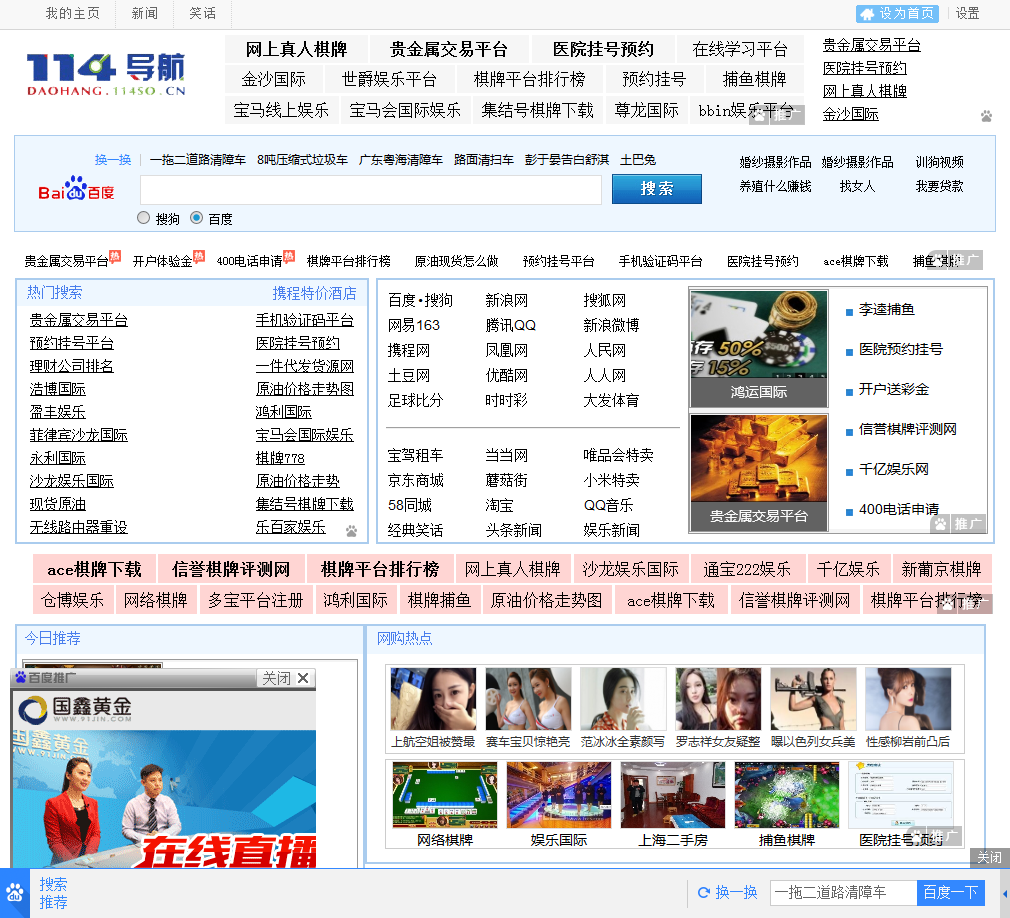The height and width of the screenshot is (918, 1010).
Task: Open 李逵捕鱼 list link
Action: 886,309
